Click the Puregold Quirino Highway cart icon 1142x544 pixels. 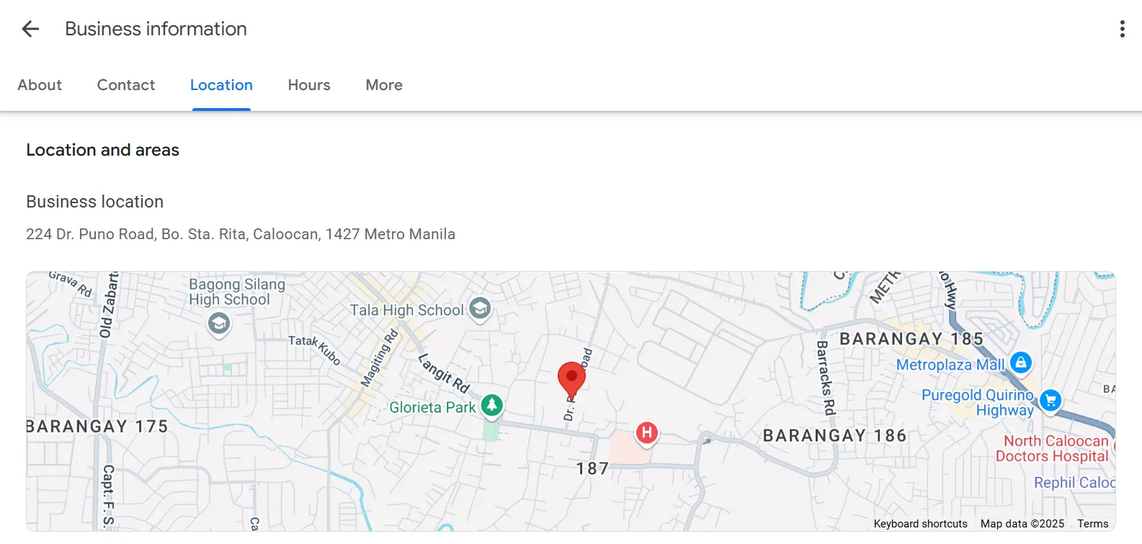[1050, 399]
